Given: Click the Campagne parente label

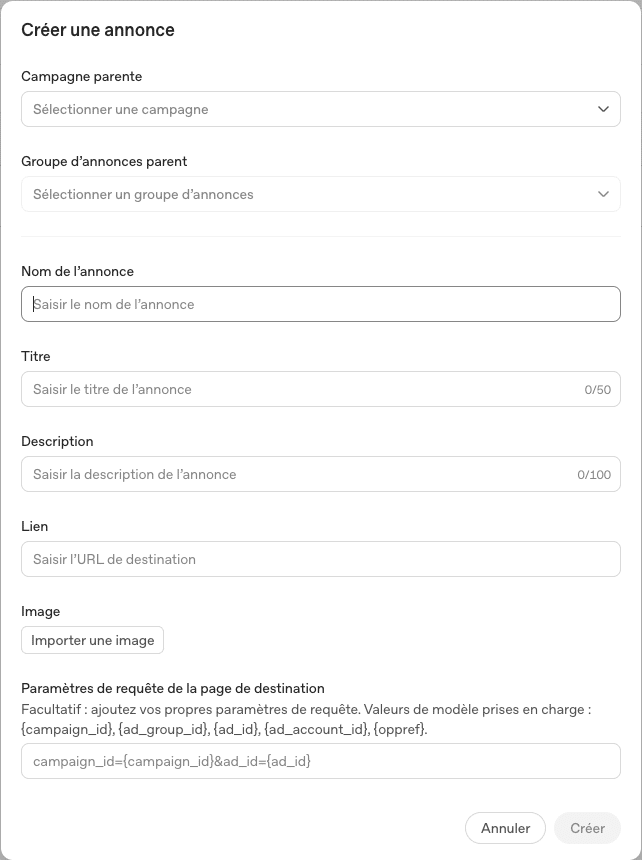Looking at the screenshot, I should [82, 76].
